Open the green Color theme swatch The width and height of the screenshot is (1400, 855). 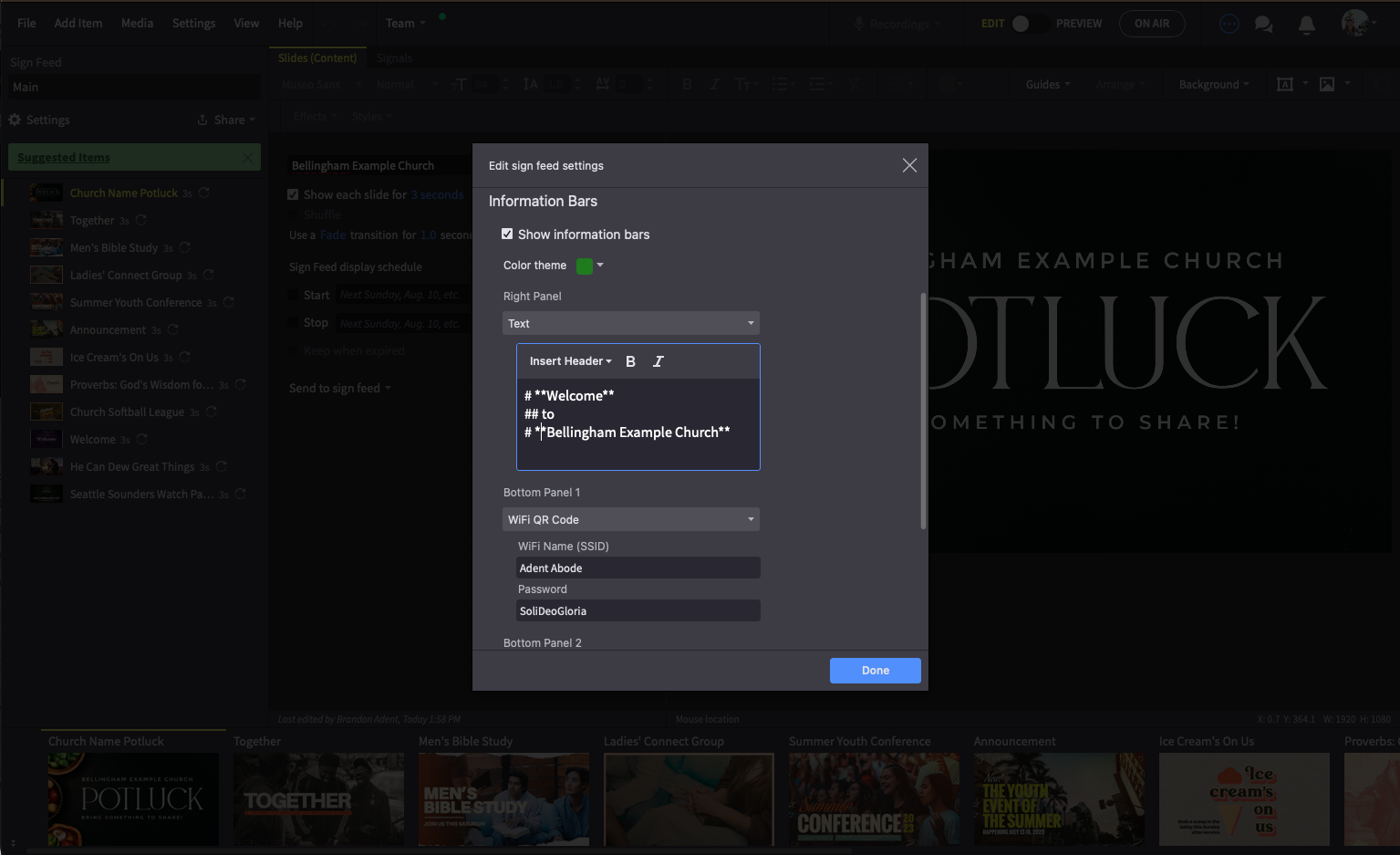point(585,265)
